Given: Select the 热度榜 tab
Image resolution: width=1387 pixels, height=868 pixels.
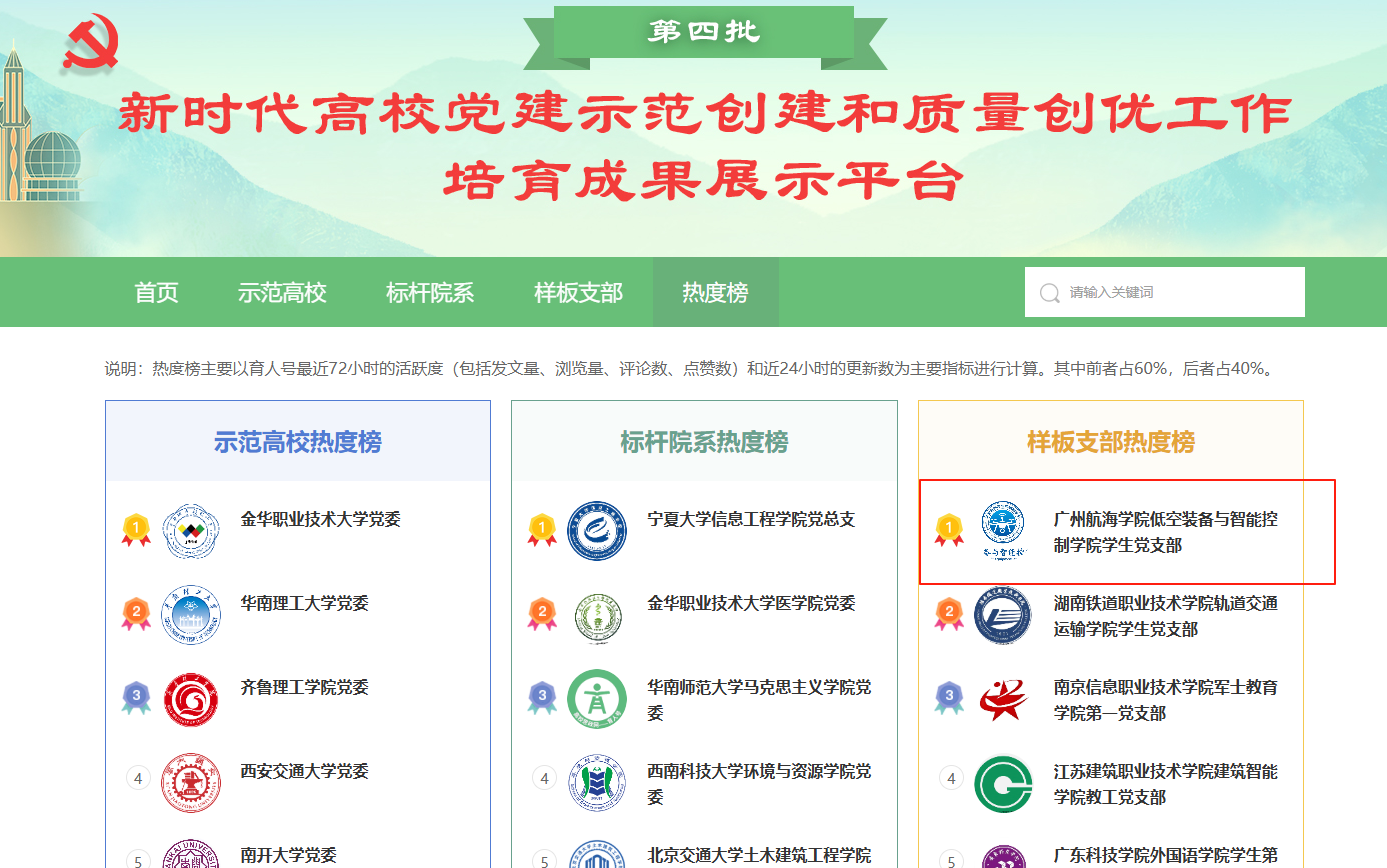Looking at the screenshot, I should pyautogui.click(x=715, y=293).
